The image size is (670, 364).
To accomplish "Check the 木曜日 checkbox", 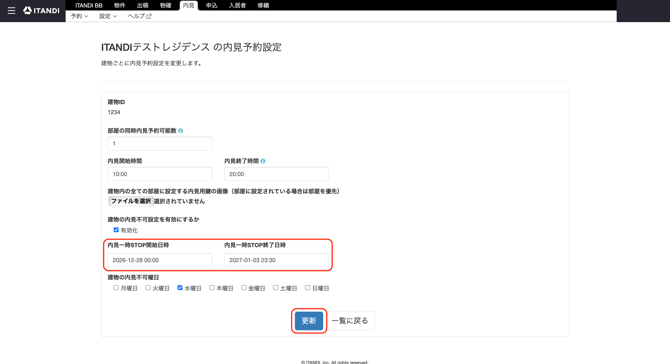I will coord(212,288).
